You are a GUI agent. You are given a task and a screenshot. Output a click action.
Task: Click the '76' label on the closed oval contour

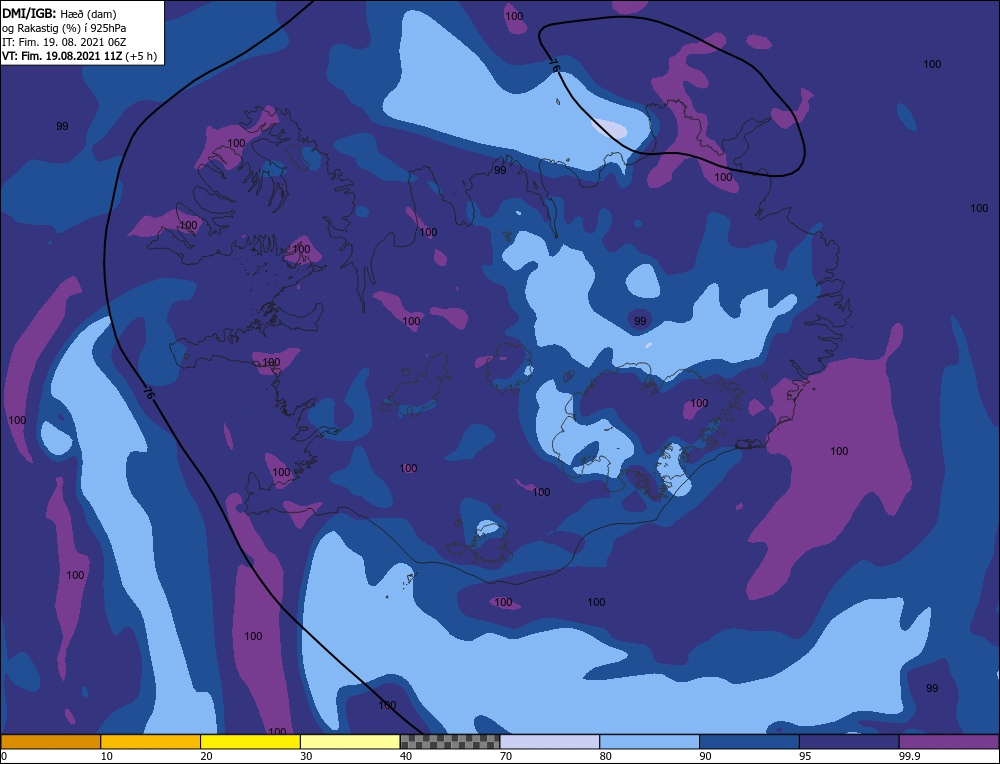pos(554,67)
